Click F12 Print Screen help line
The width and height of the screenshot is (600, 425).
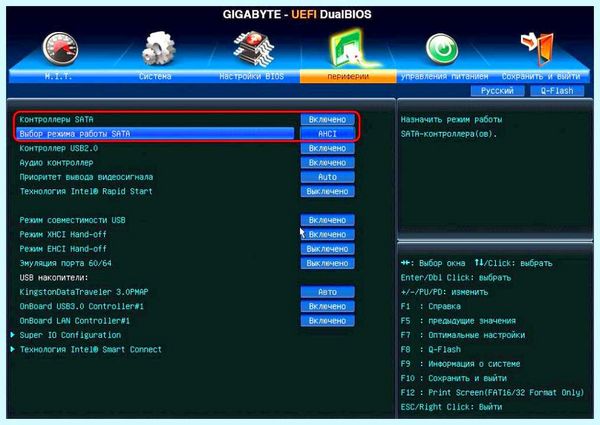(x=492, y=393)
